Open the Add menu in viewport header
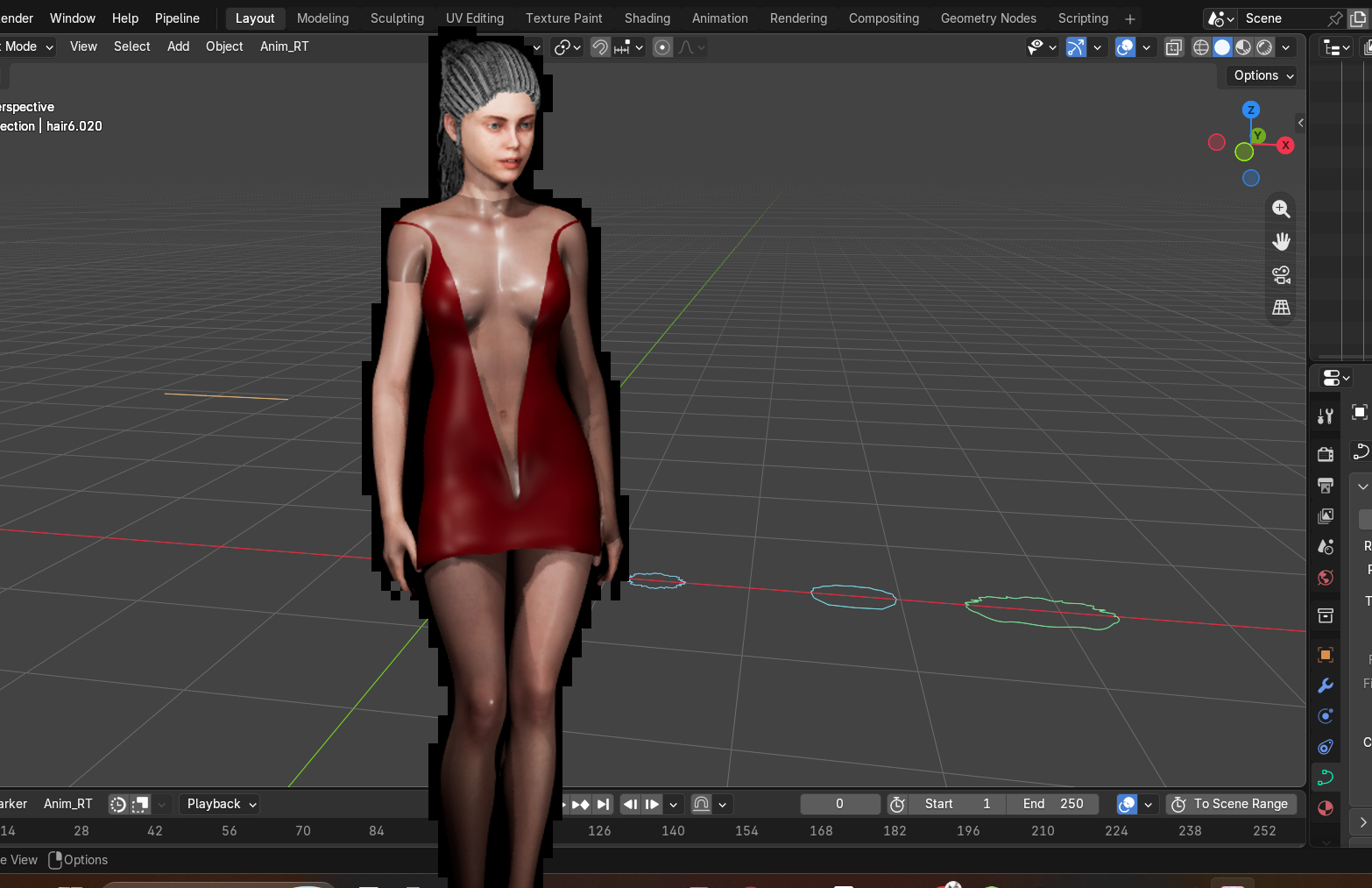Screen dimensions: 1372x888 [179, 46]
